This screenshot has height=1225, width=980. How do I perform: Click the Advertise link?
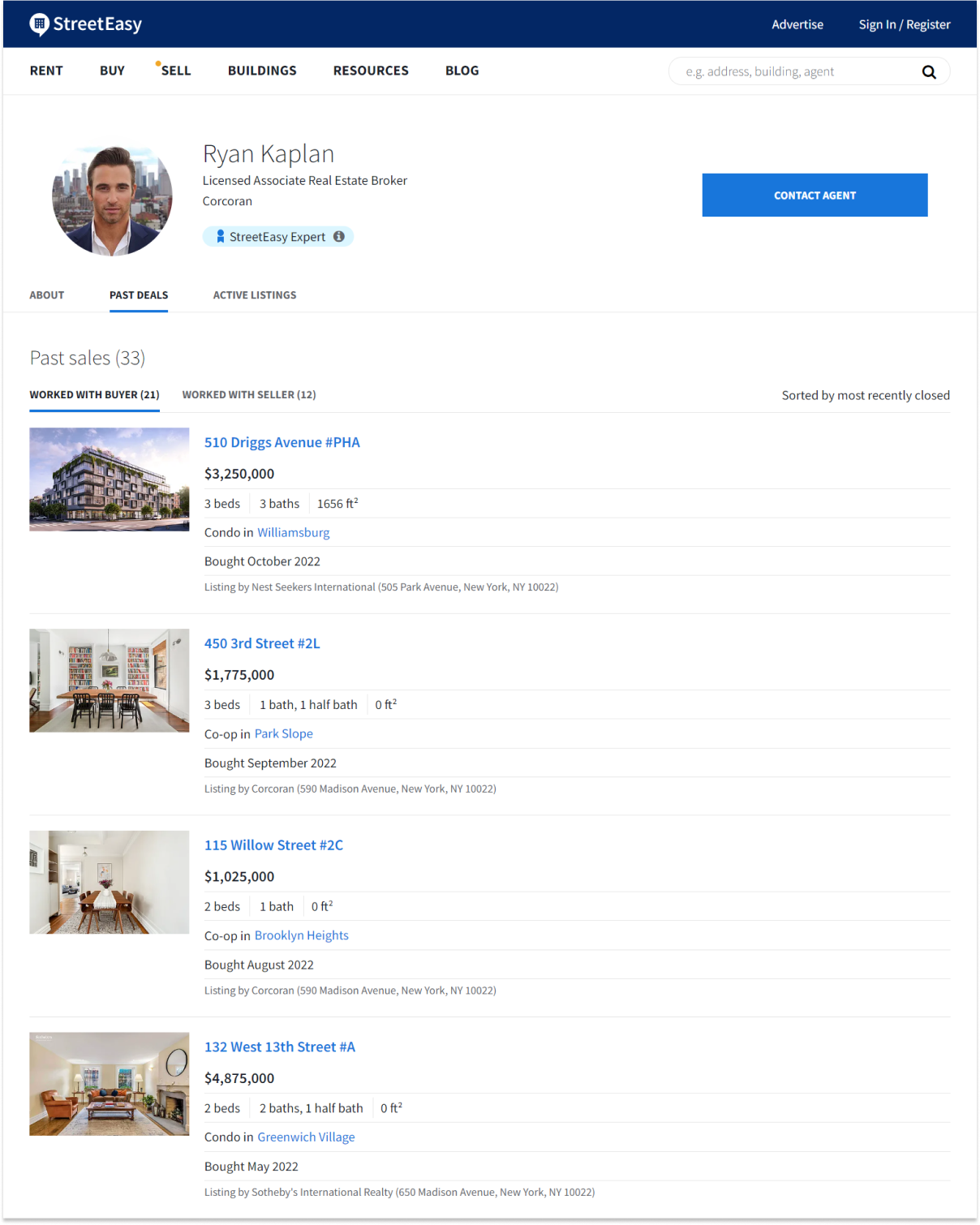pyautogui.click(x=797, y=24)
